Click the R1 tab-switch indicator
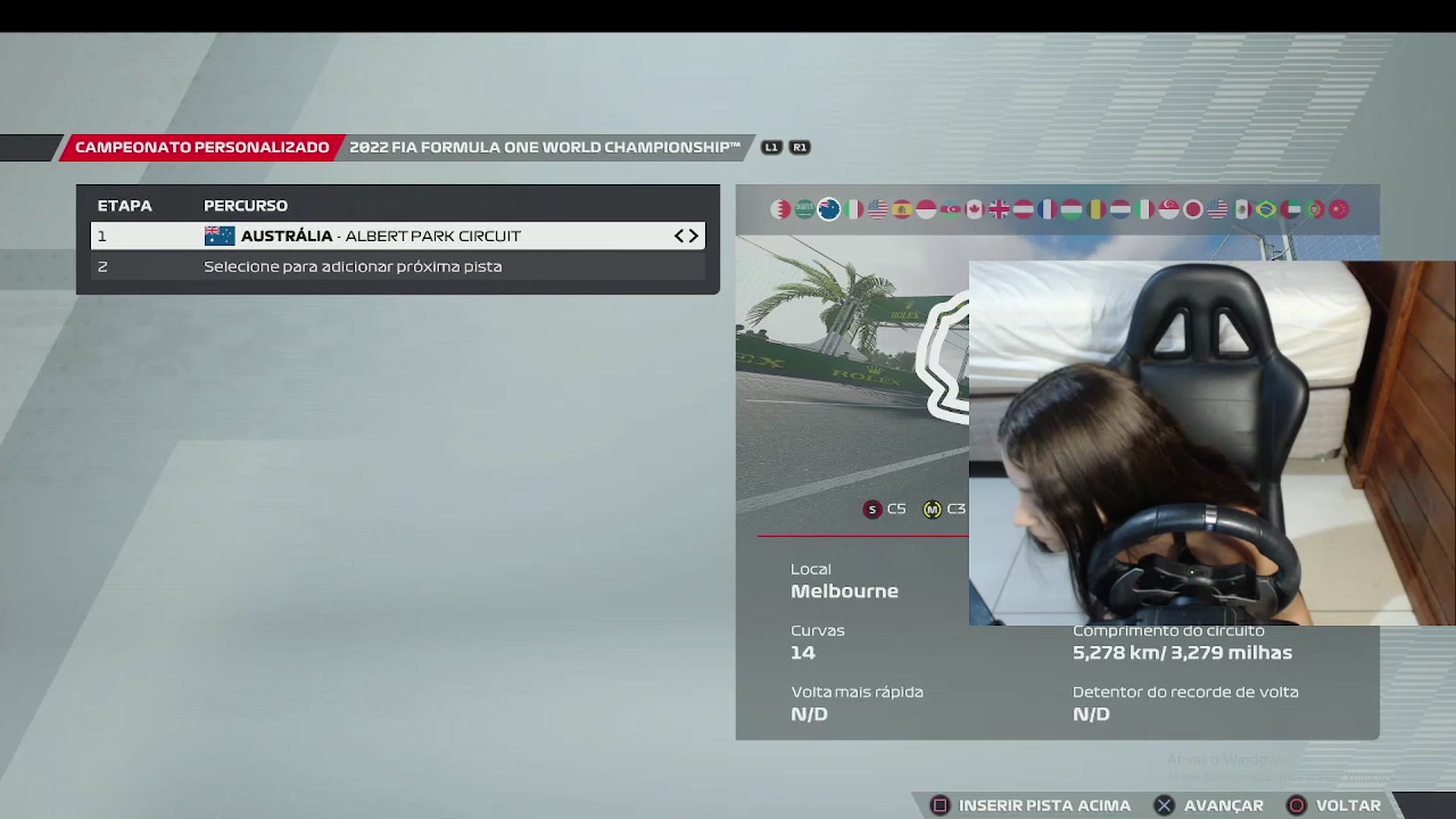This screenshot has height=819, width=1456. pyautogui.click(x=799, y=147)
